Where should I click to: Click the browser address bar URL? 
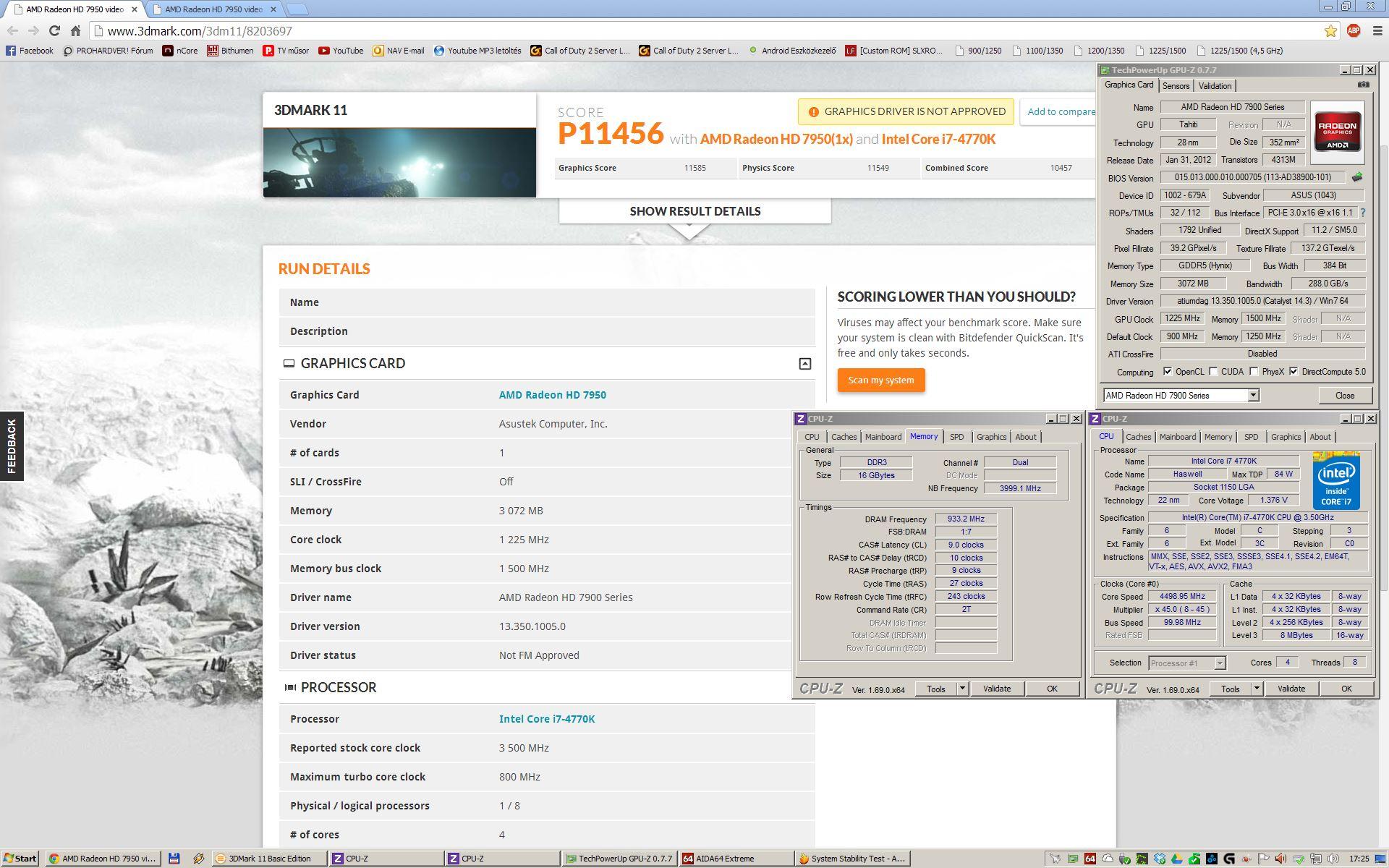200,31
